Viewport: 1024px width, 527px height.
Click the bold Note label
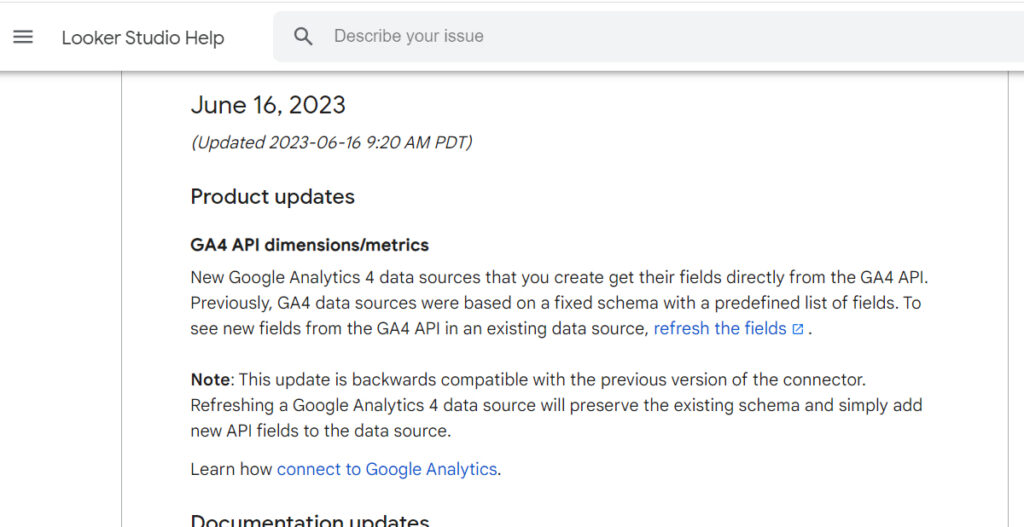210,380
